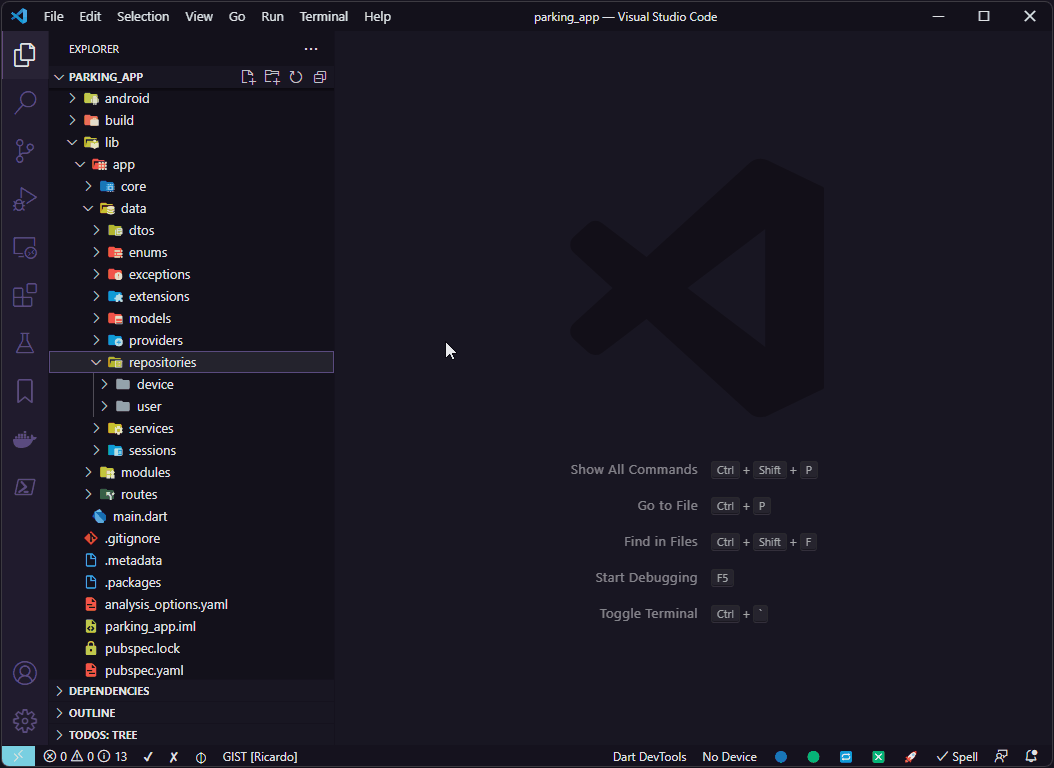Open the Terminal menu
This screenshot has height=768, width=1054.
(x=324, y=17)
